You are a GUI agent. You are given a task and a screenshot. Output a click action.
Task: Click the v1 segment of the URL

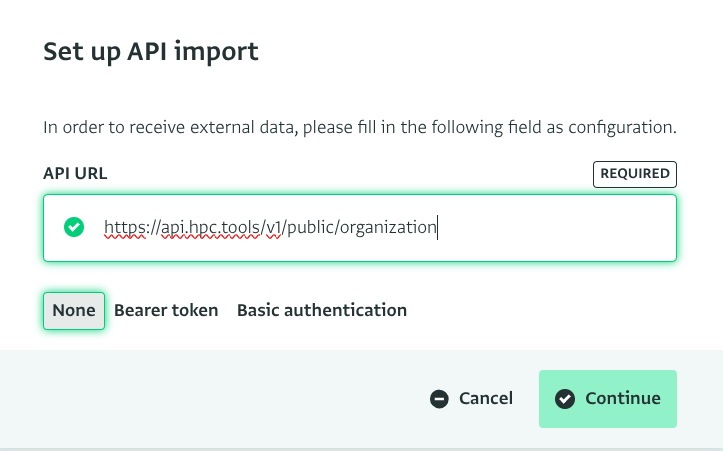(x=274, y=228)
